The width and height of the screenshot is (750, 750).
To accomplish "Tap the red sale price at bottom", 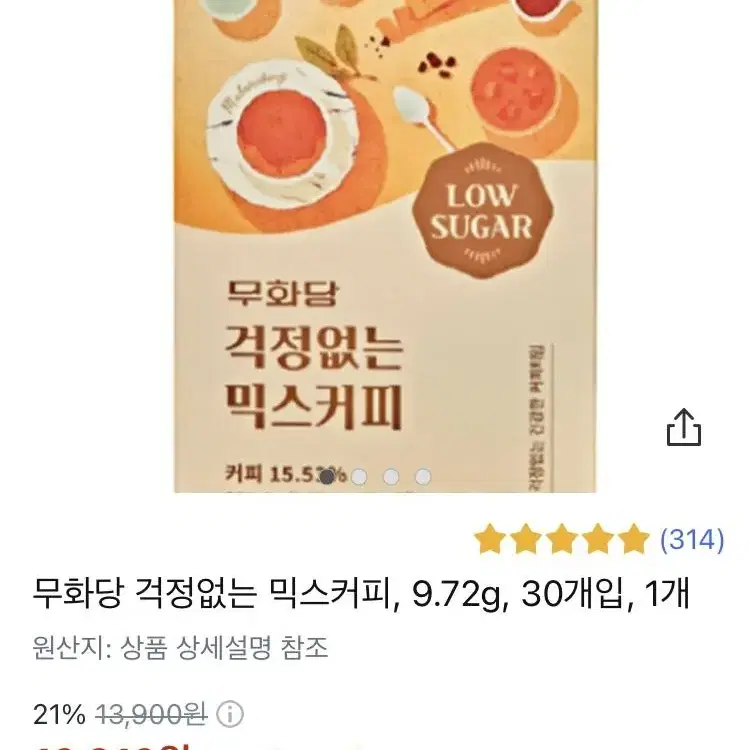I will [112, 746].
